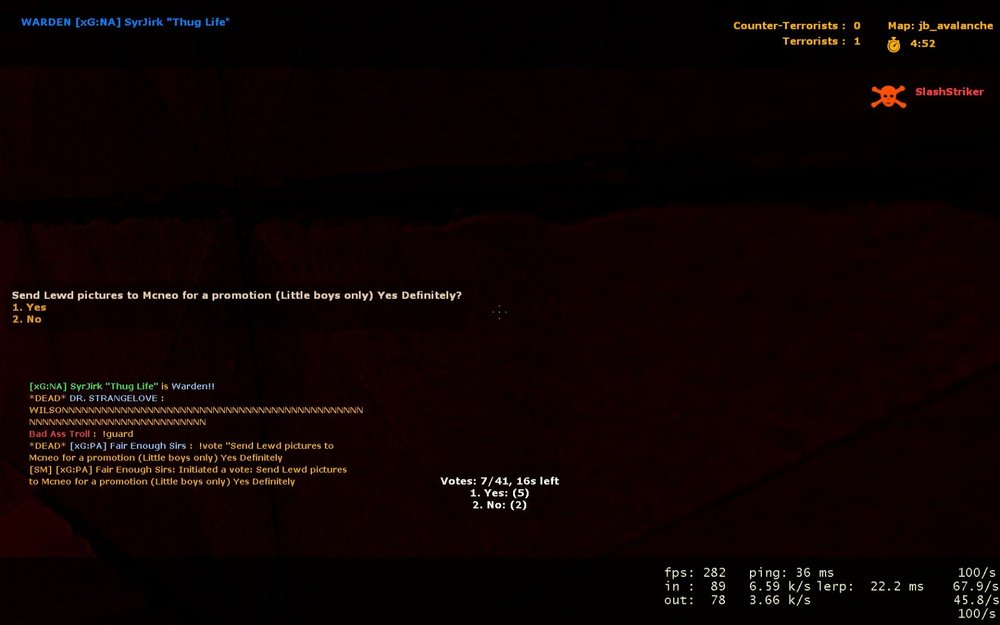The width and height of the screenshot is (1000, 625).
Task: Click the round timer stopwatch icon
Action: click(x=893, y=44)
